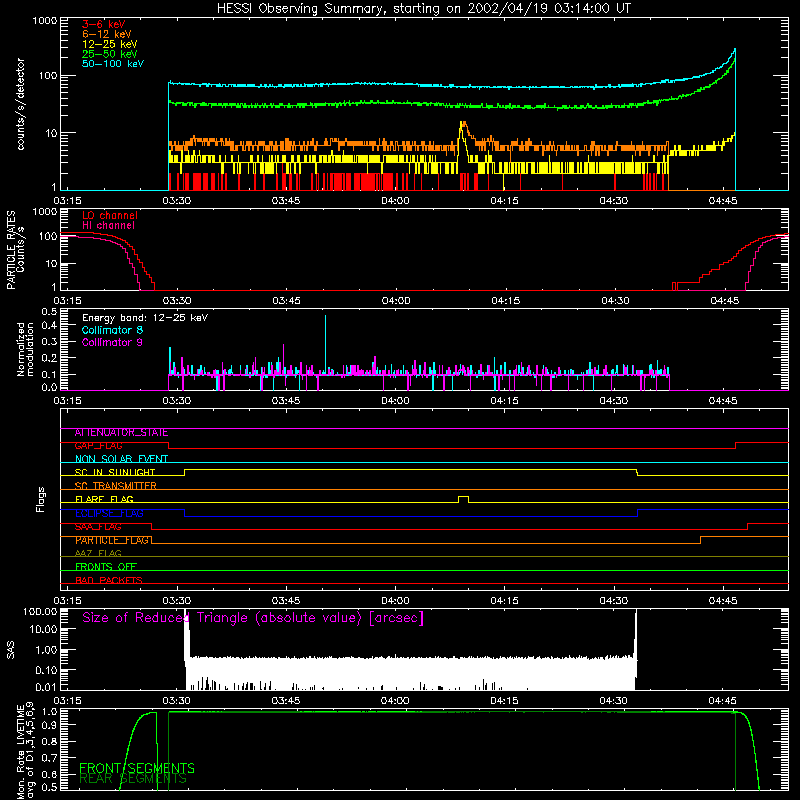
Task: Select the Collimator 9 legend label
Action: 112,342
